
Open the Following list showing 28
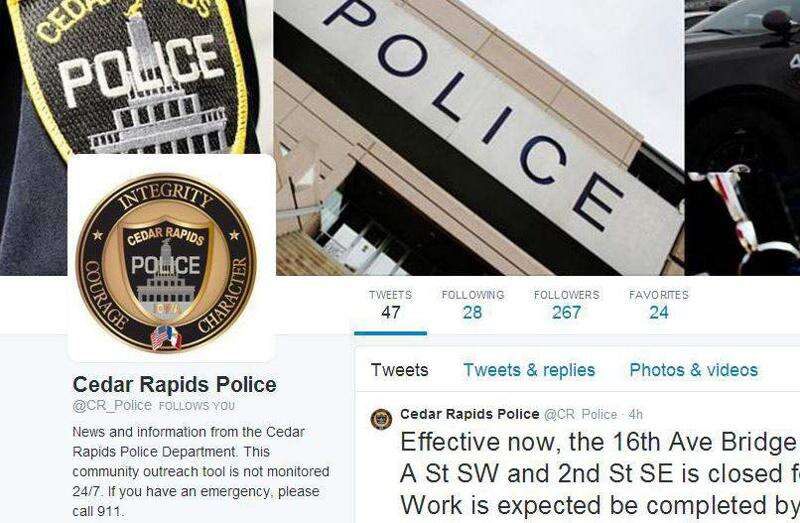tap(472, 305)
